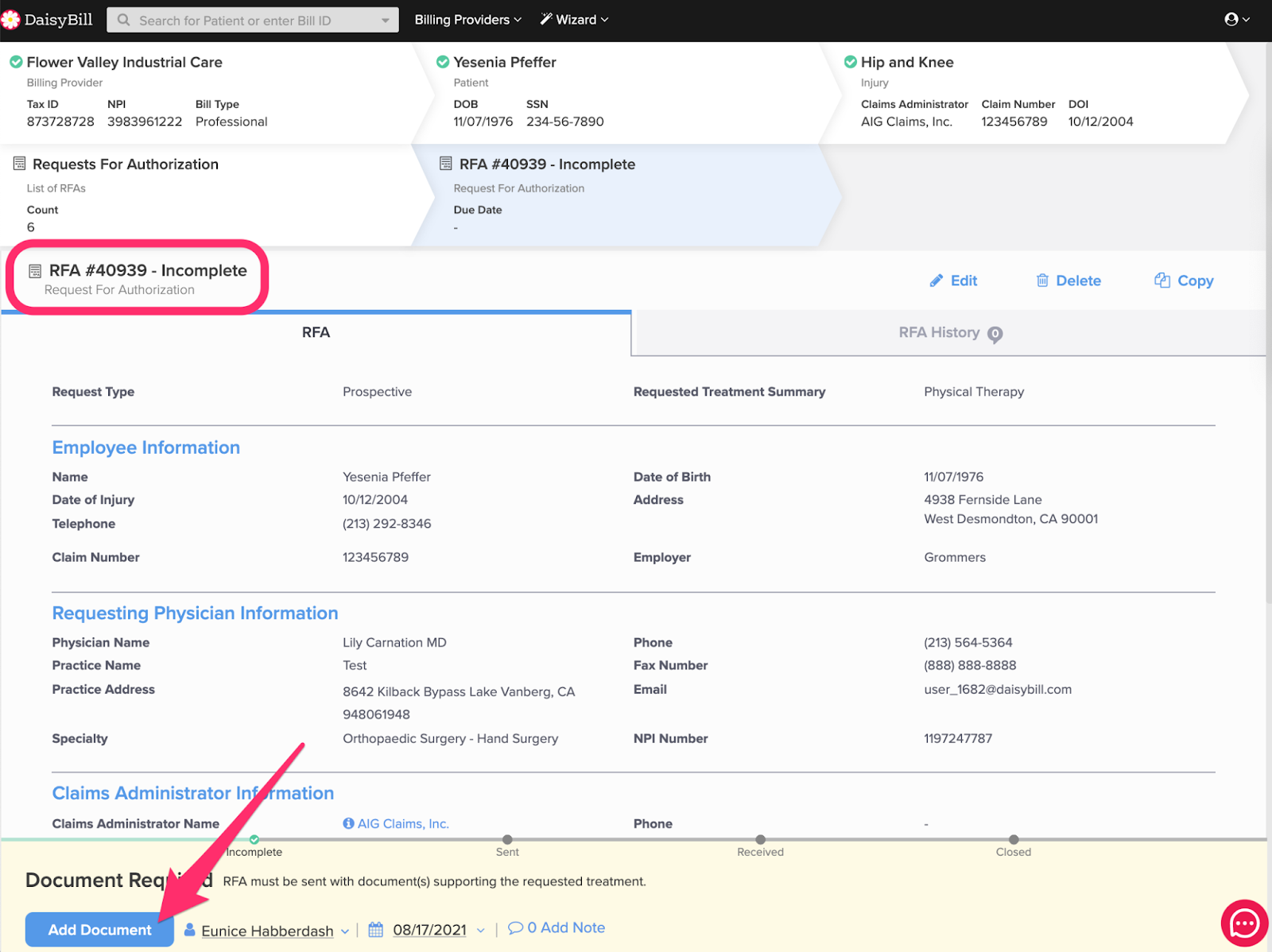Click the Sent progress step marker
The height and width of the screenshot is (952, 1272).
click(x=507, y=840)
